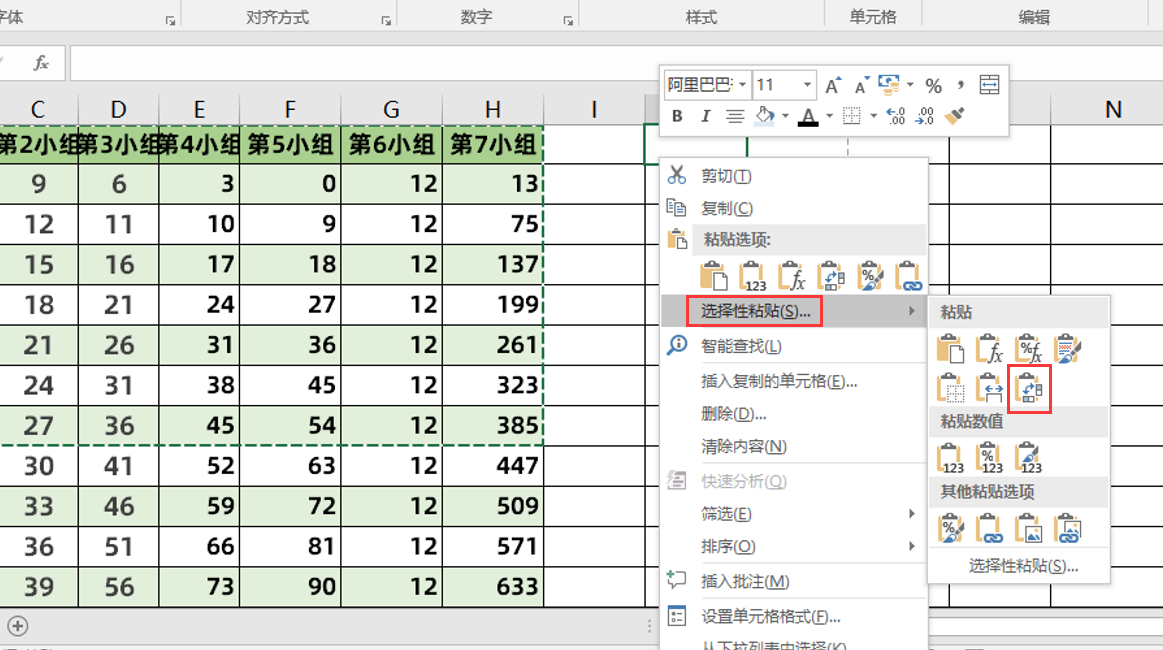
Task: Open 设置单元格格式(F)... dialog
Action: 794,616
